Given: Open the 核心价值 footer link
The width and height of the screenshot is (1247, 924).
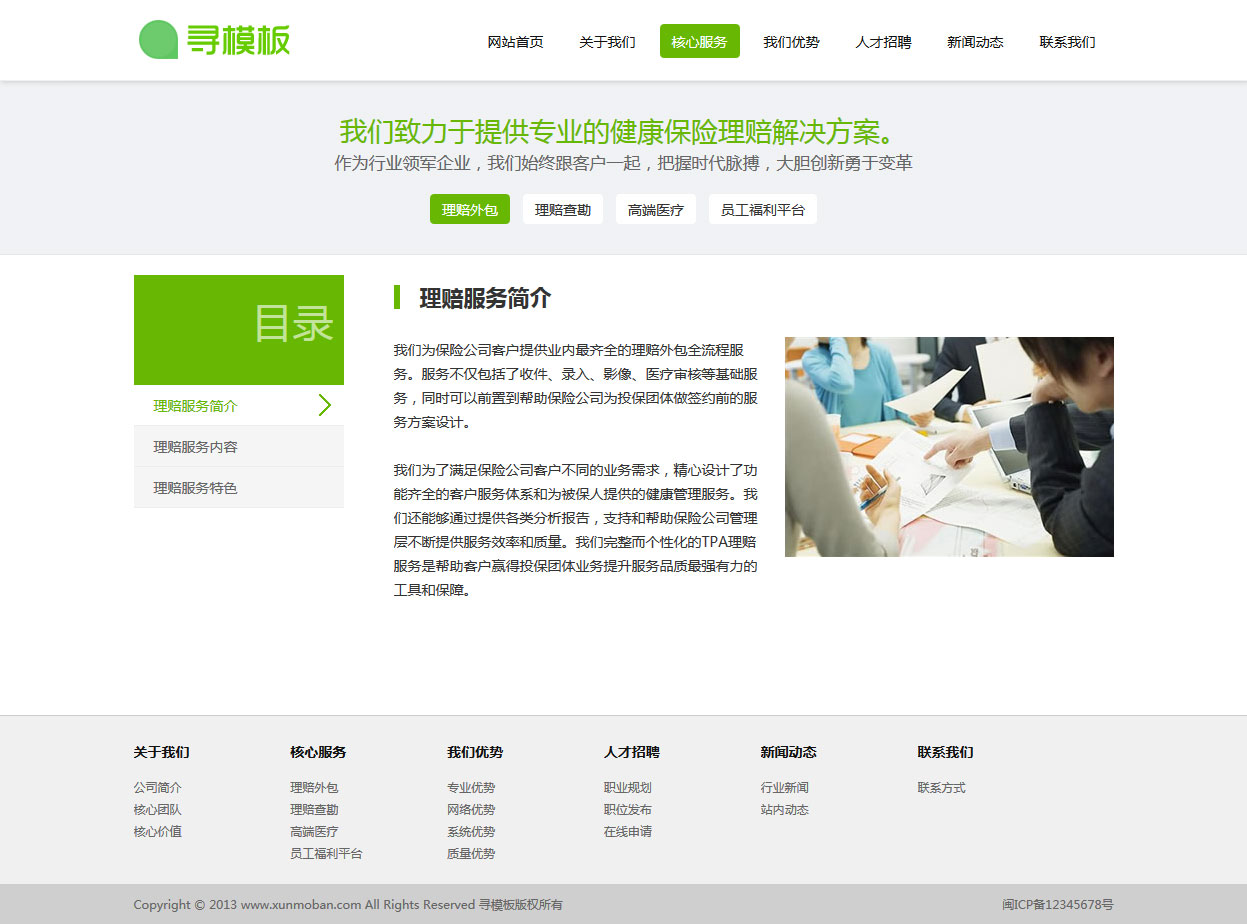Looking at the screenshot, I should click(158, 832).
